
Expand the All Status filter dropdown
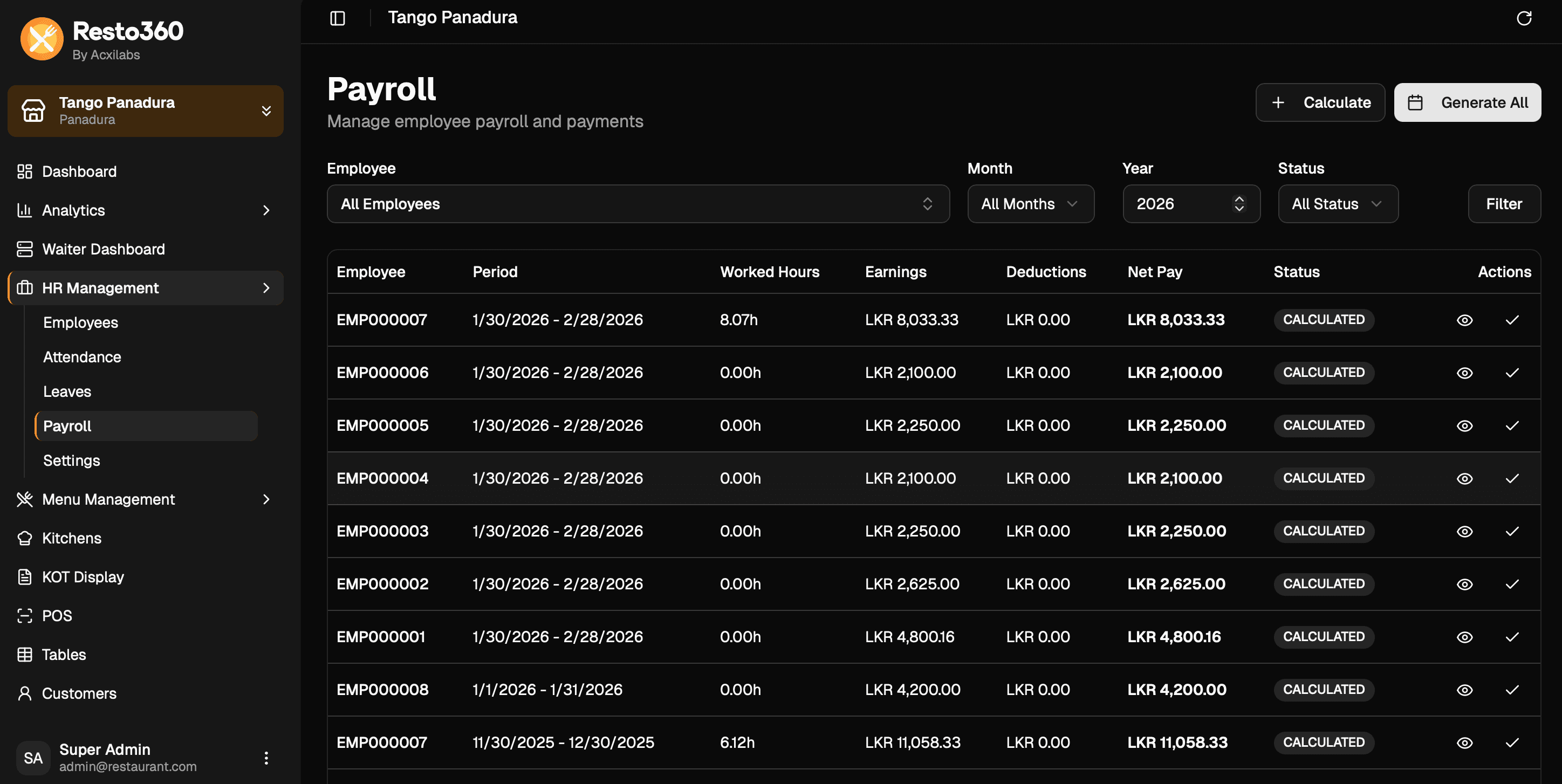tap(1338, 204)
